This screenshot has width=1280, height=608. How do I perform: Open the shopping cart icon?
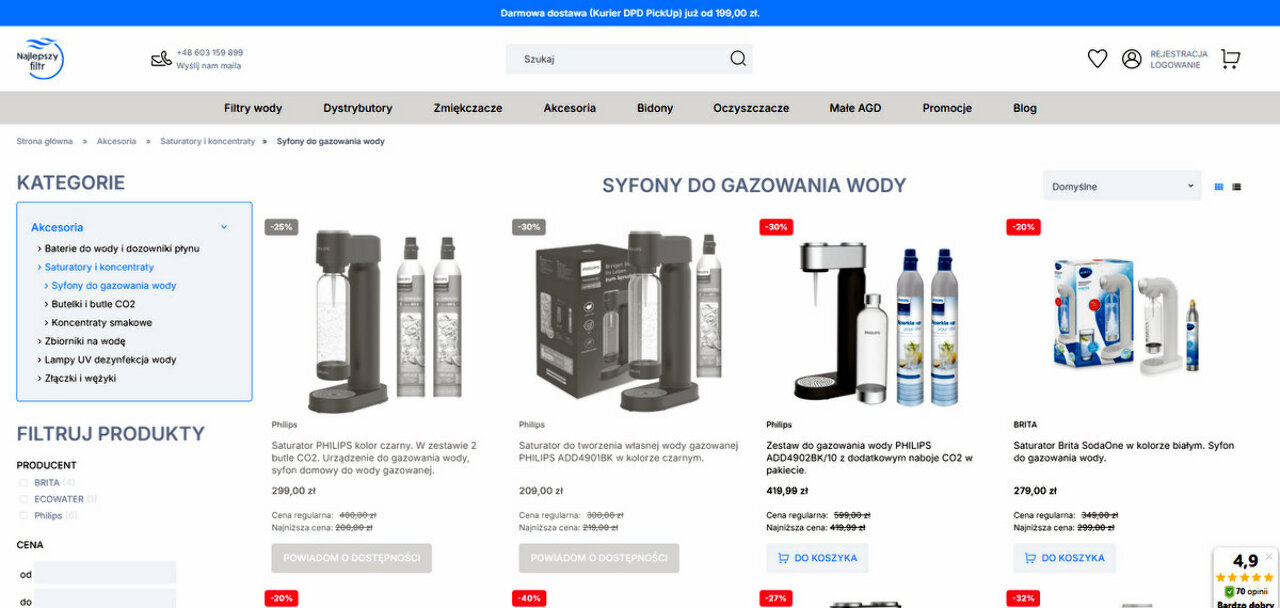(x=1230, y=59)
